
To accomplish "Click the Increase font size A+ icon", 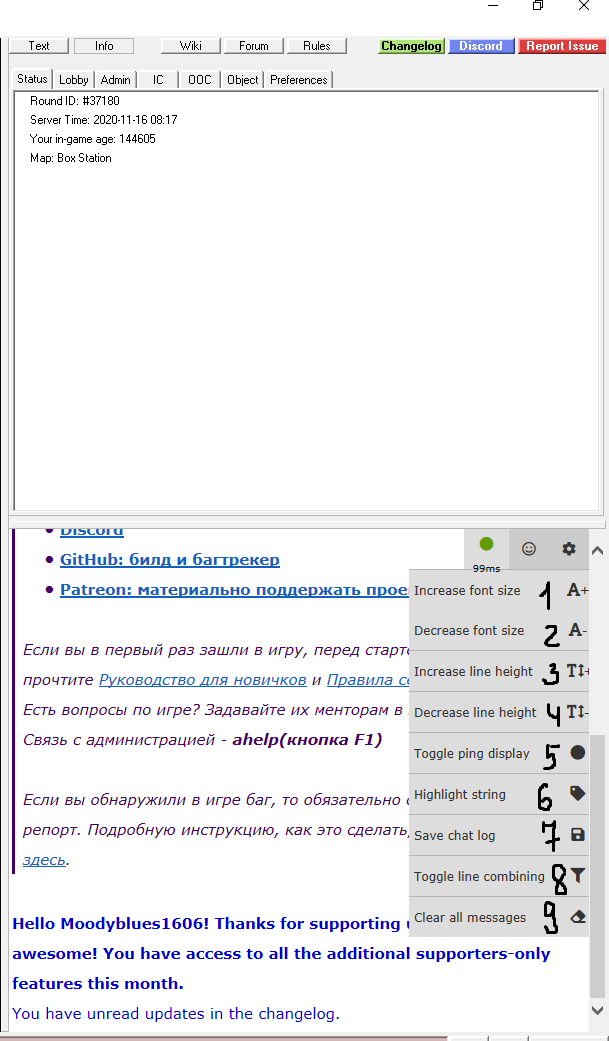I will click(577, 590).
